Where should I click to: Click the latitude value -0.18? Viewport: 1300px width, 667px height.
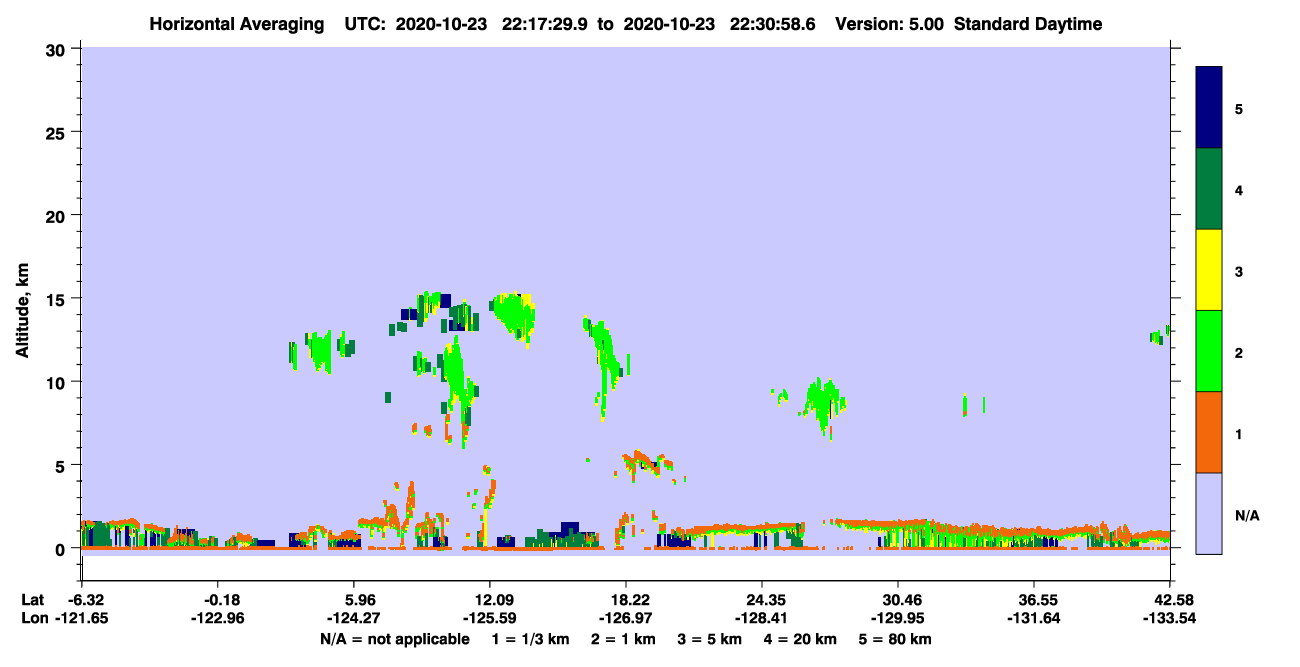point(221,600)
